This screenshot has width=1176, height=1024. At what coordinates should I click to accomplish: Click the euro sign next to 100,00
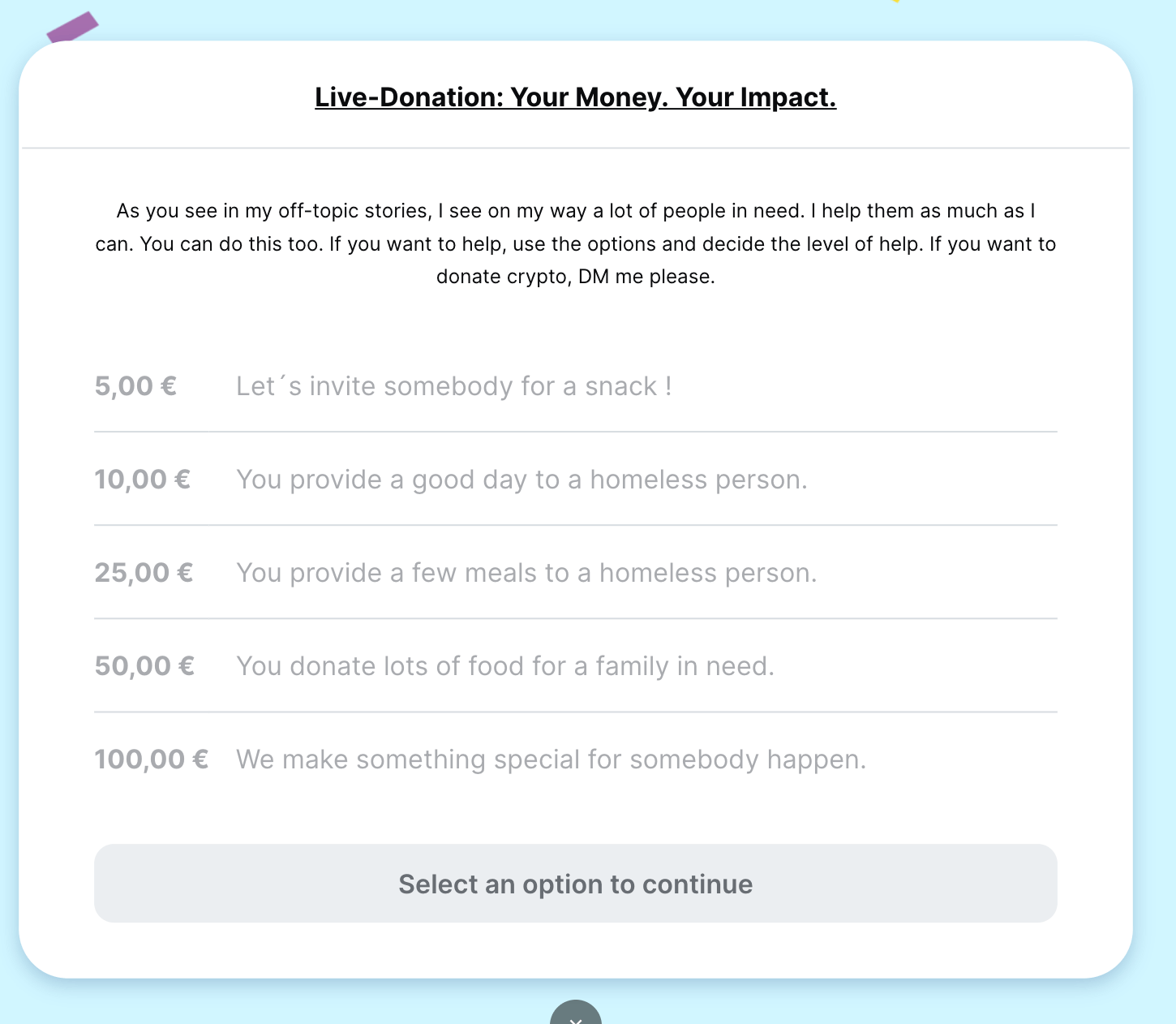pyautogui.click(x=200, y=759)
